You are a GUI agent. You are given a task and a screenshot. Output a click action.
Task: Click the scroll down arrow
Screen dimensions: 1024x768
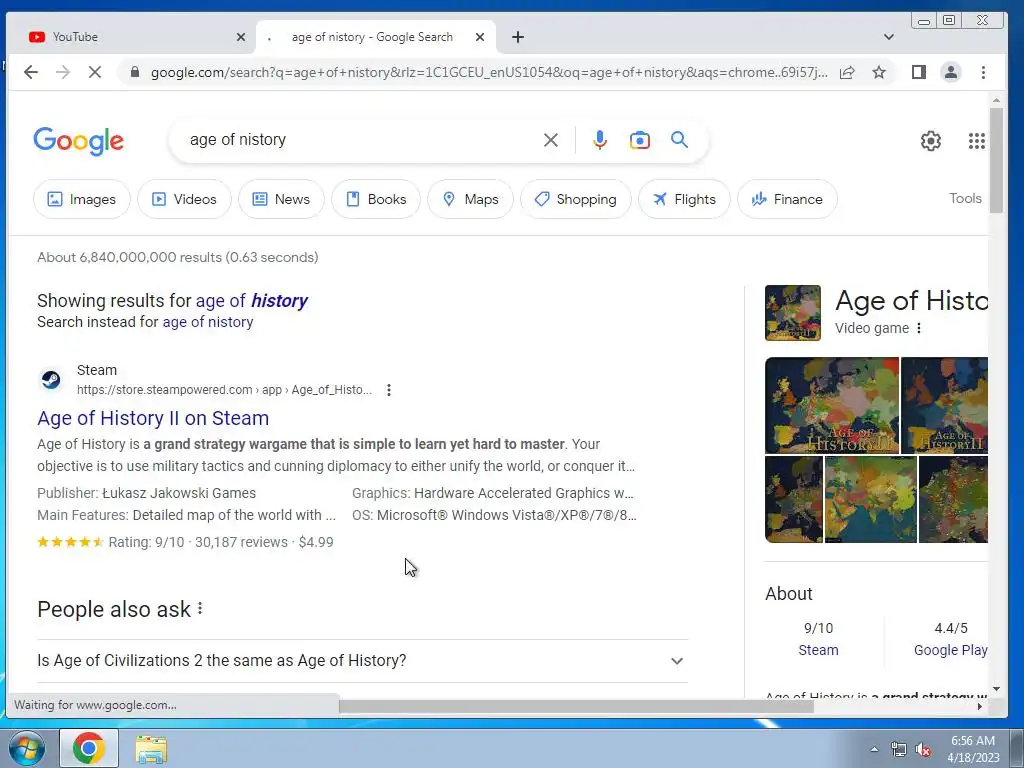(996, 688)
